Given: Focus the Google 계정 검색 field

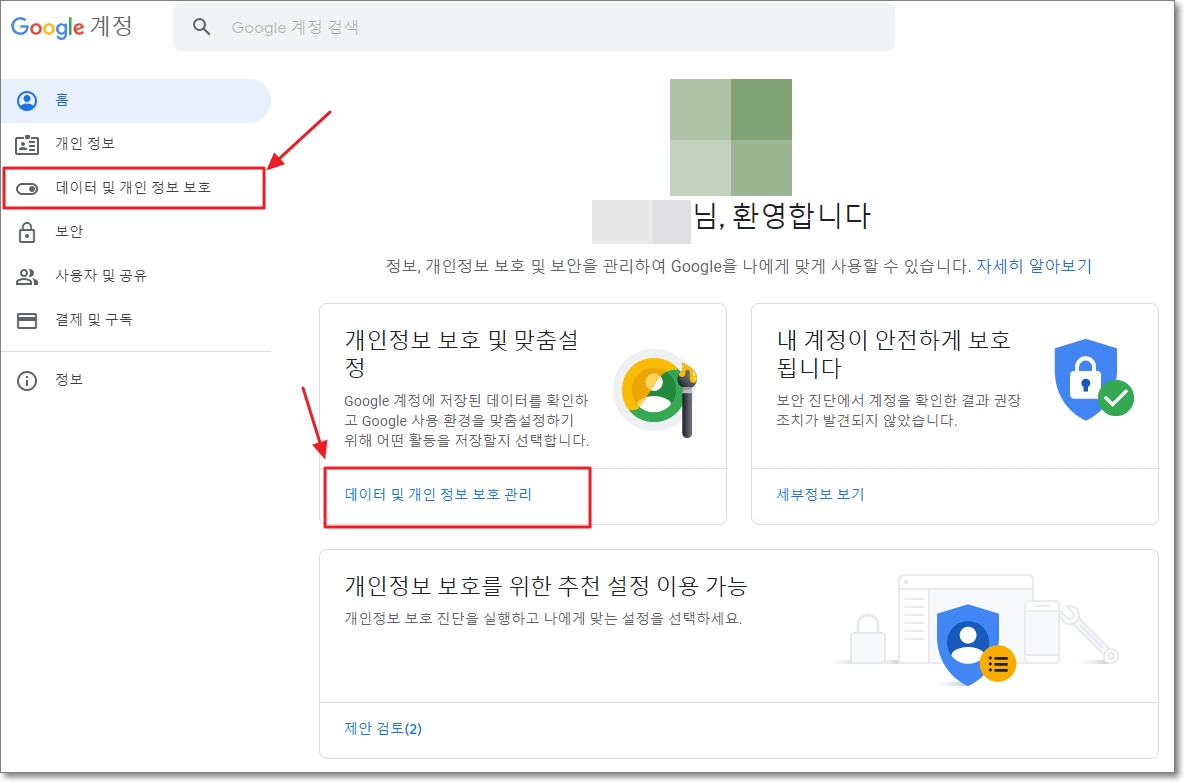Looking at the screenshot, I should [x=533, y=27].
